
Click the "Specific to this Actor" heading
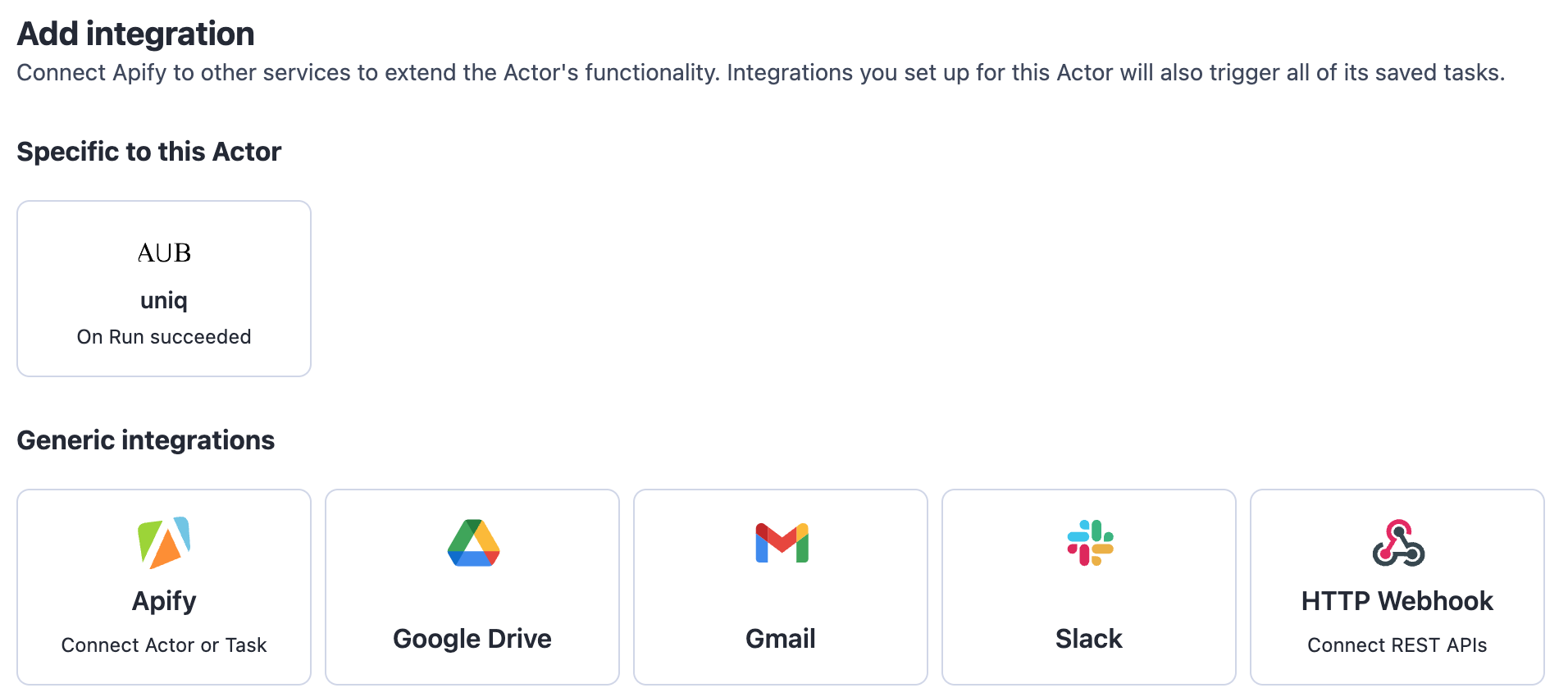148,151
